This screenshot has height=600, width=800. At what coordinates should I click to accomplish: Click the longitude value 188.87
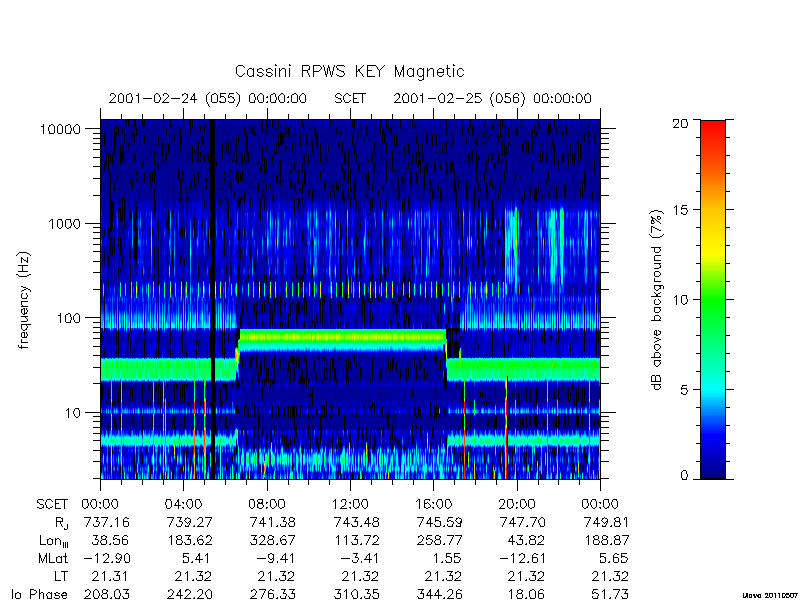pos(606,540)
